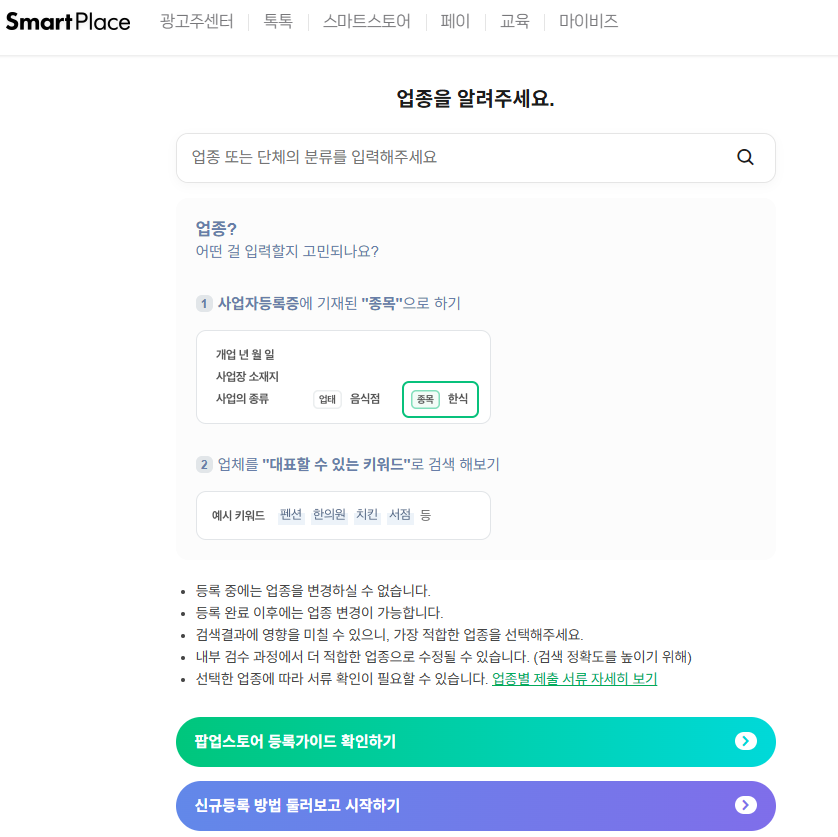The width and height of the screenshot is (838, 837).
Task: Click 신규등록 방법 둘러보고 시작하기 button
Action: point(476,805)
